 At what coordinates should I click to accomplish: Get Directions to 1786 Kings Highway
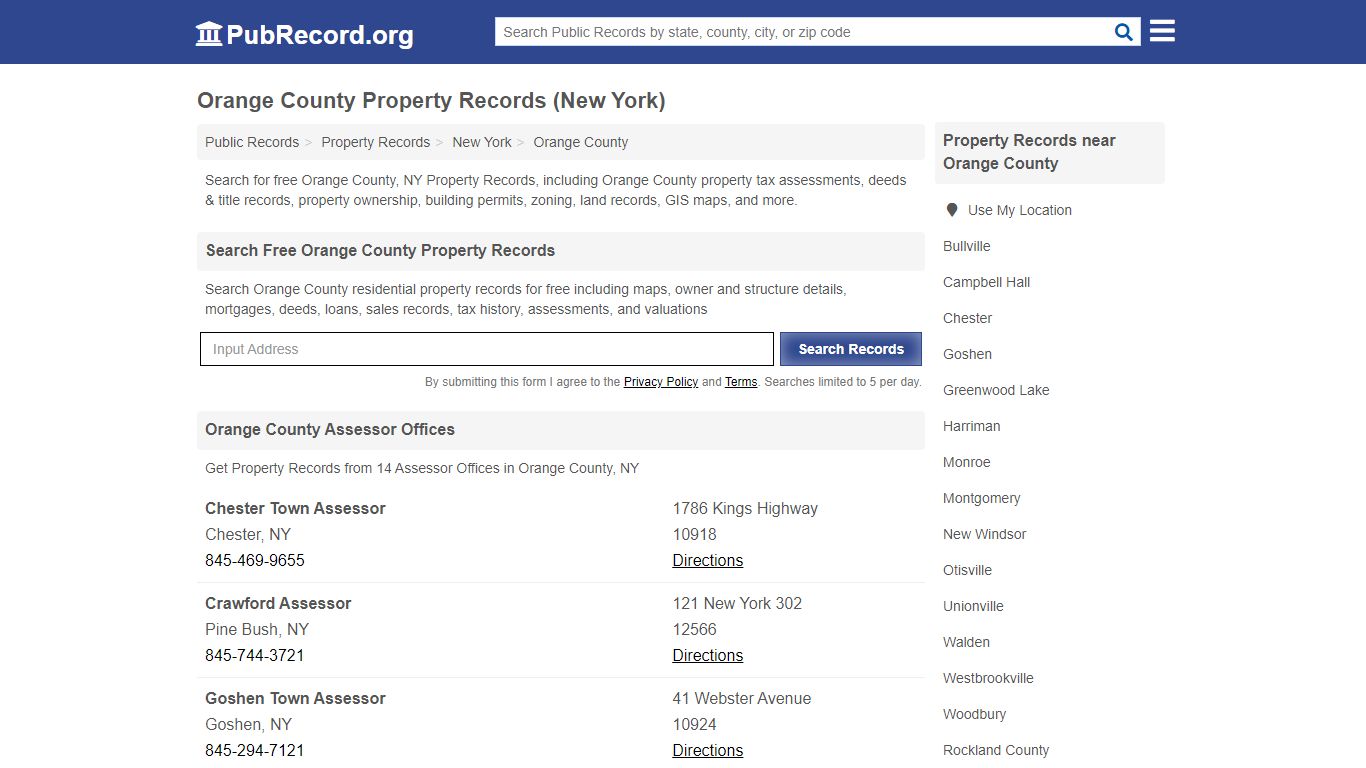pos(708,560)
